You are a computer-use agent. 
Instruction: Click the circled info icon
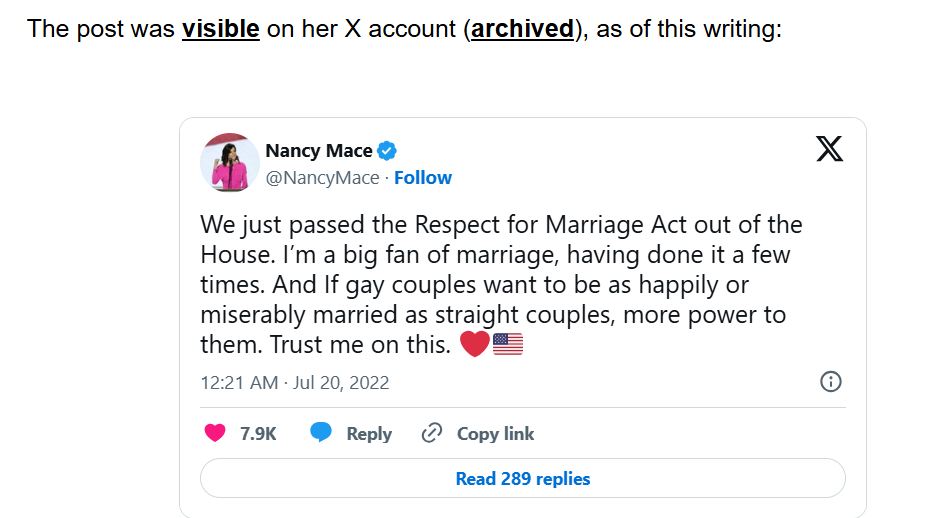click(830, 382)
